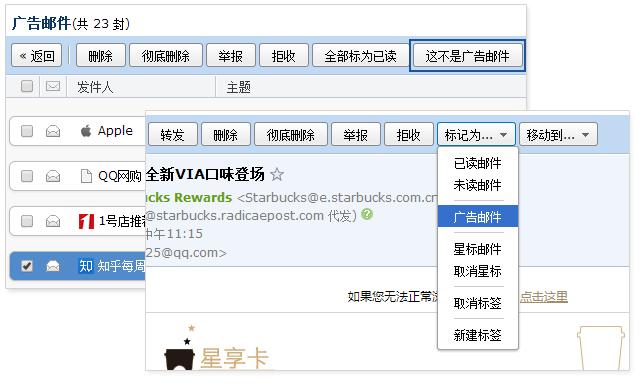Choose 取消标签 in the mark-as menu
The height and width of the screenshot is (386, 642).
point(477,303)
